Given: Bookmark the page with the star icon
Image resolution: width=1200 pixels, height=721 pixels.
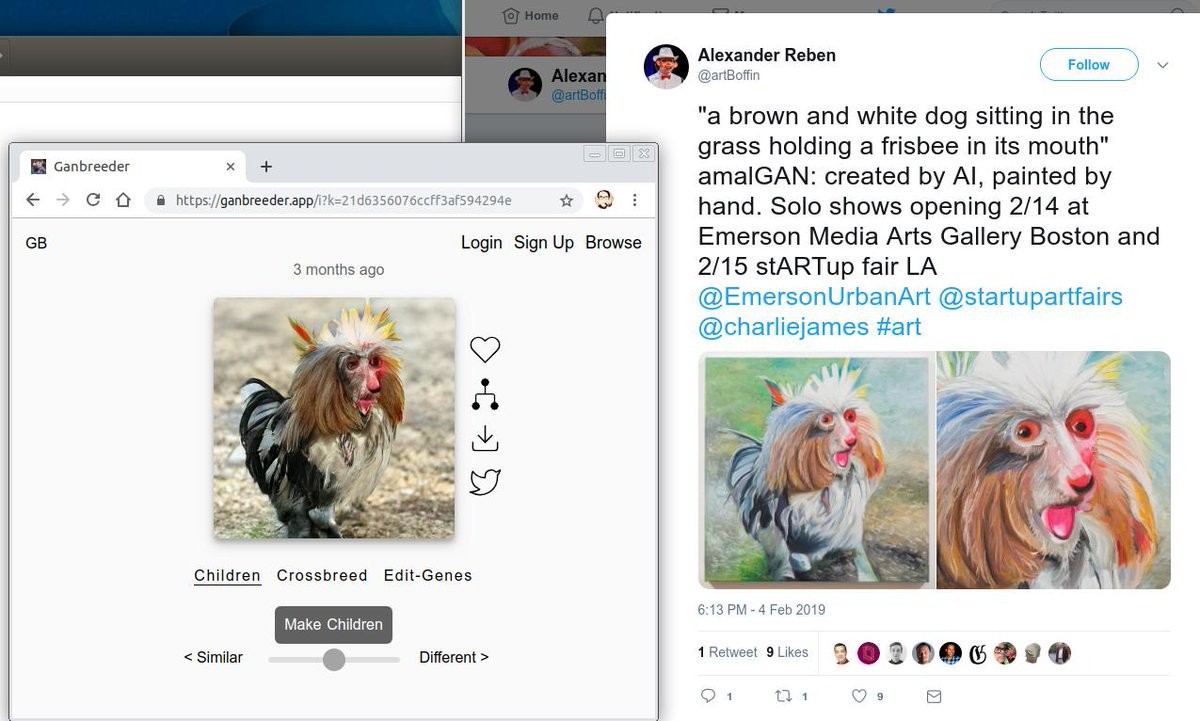Looking at the screenshot, I should coord(566,200).
